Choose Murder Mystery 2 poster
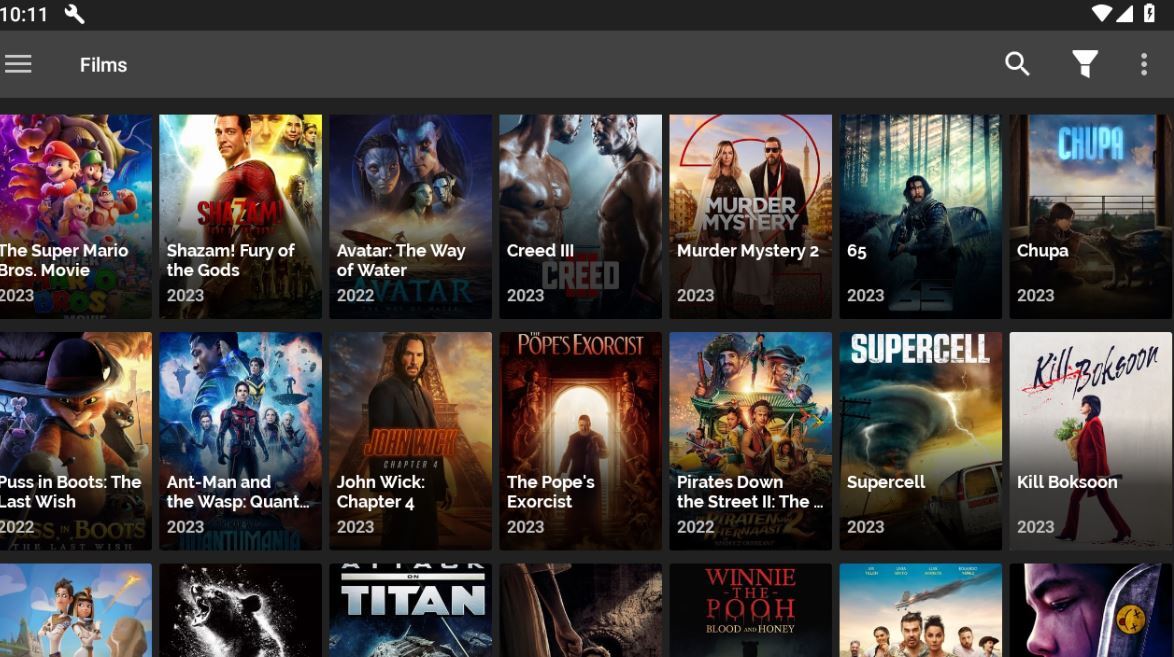The width and height of the screenshot is (1174, 657). tap(750, 217)
